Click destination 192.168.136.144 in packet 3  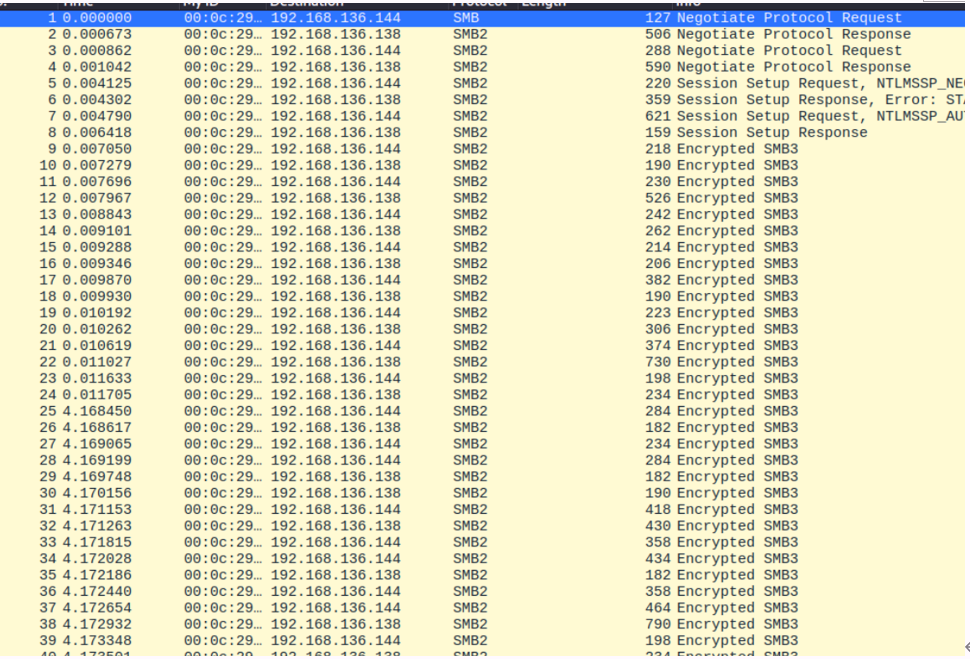(335, 51)
